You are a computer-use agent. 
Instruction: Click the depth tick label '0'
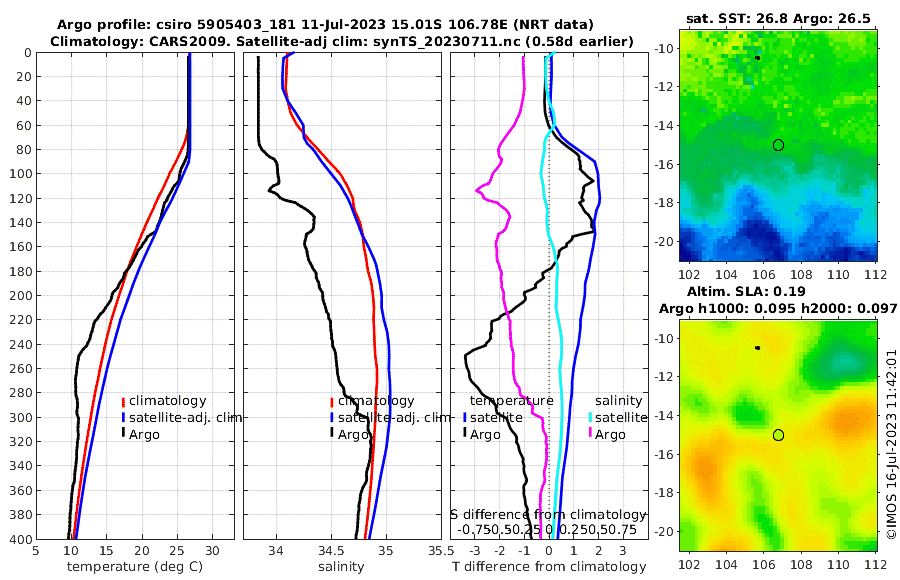coord(28,53)
